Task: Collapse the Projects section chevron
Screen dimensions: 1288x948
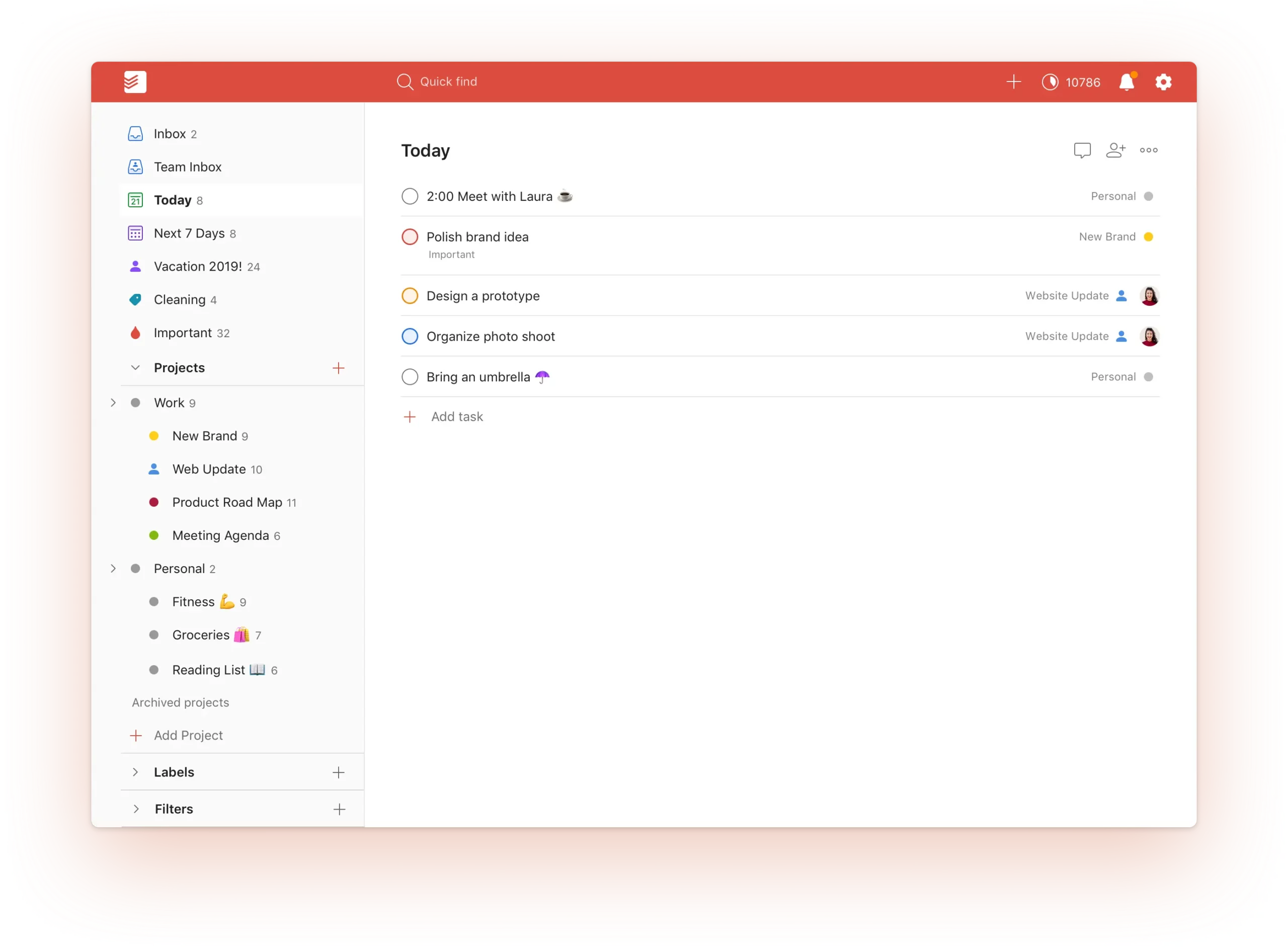Action: (135, 368)
